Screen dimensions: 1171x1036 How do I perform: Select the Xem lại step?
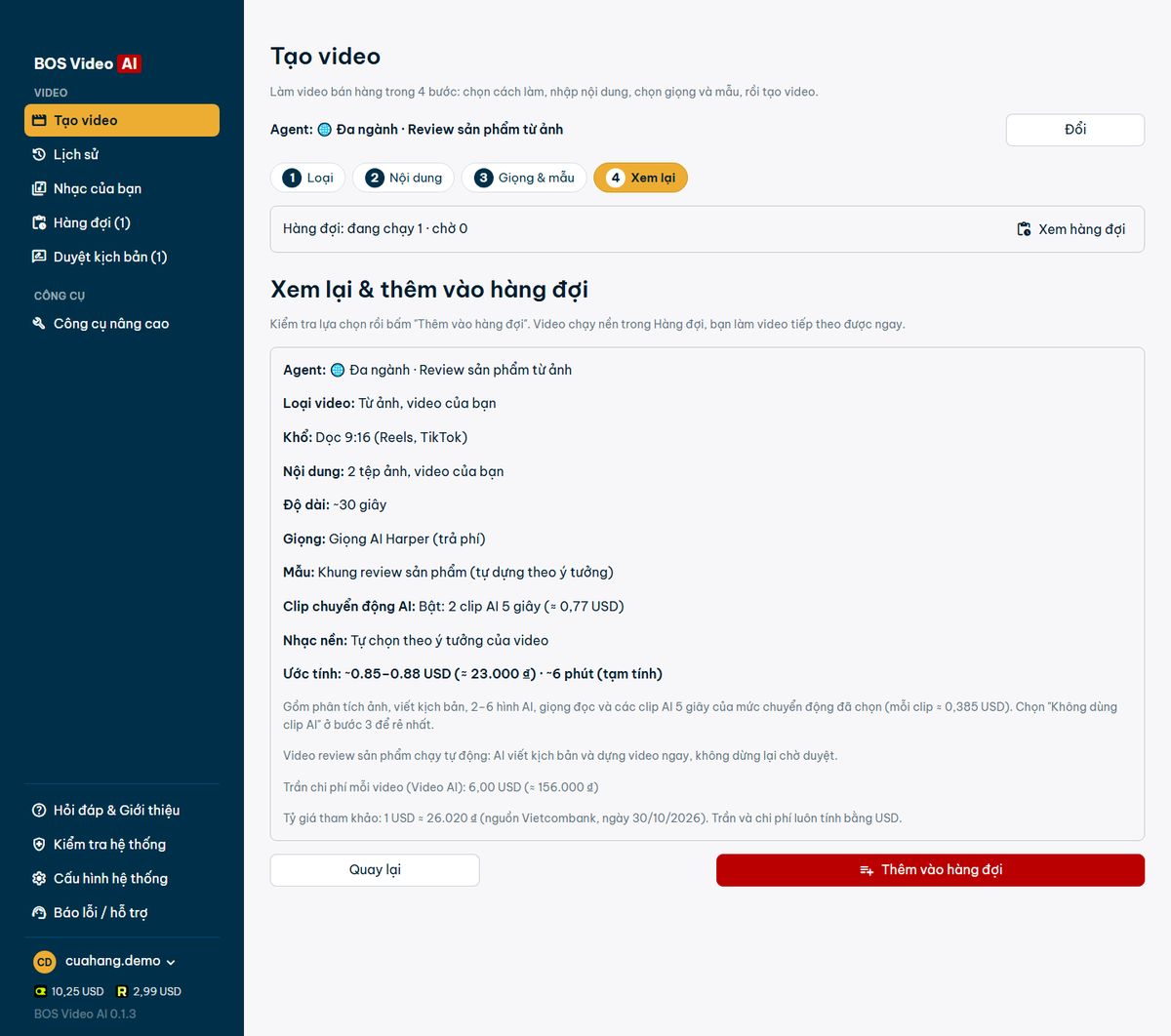point(640,178)
